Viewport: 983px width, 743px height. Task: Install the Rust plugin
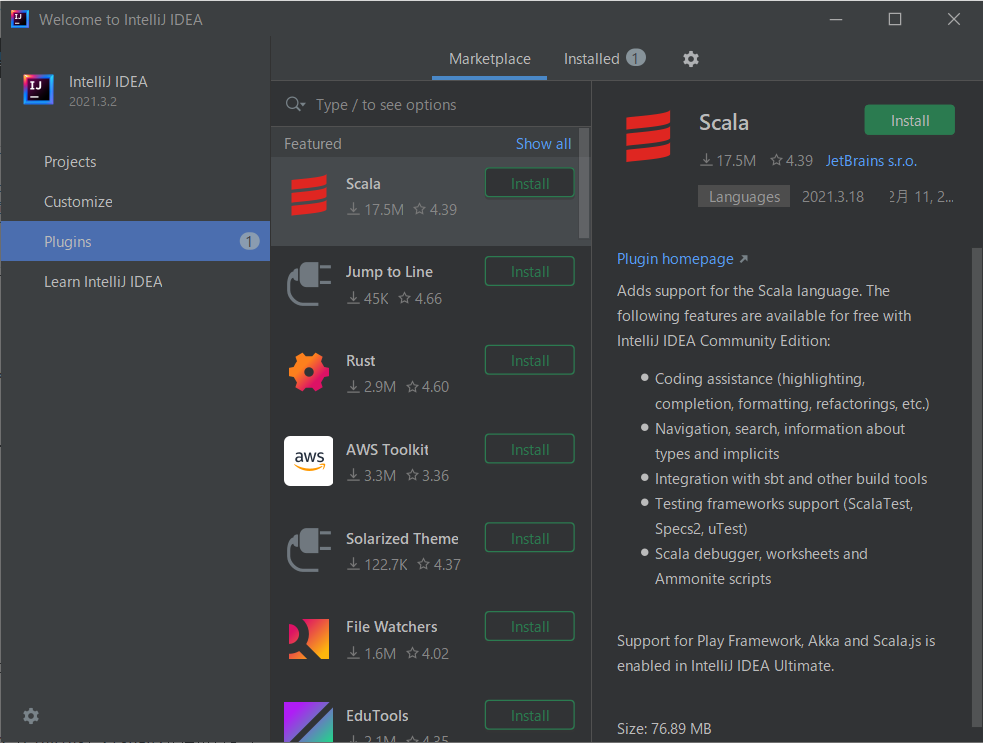tap(530, 361)
